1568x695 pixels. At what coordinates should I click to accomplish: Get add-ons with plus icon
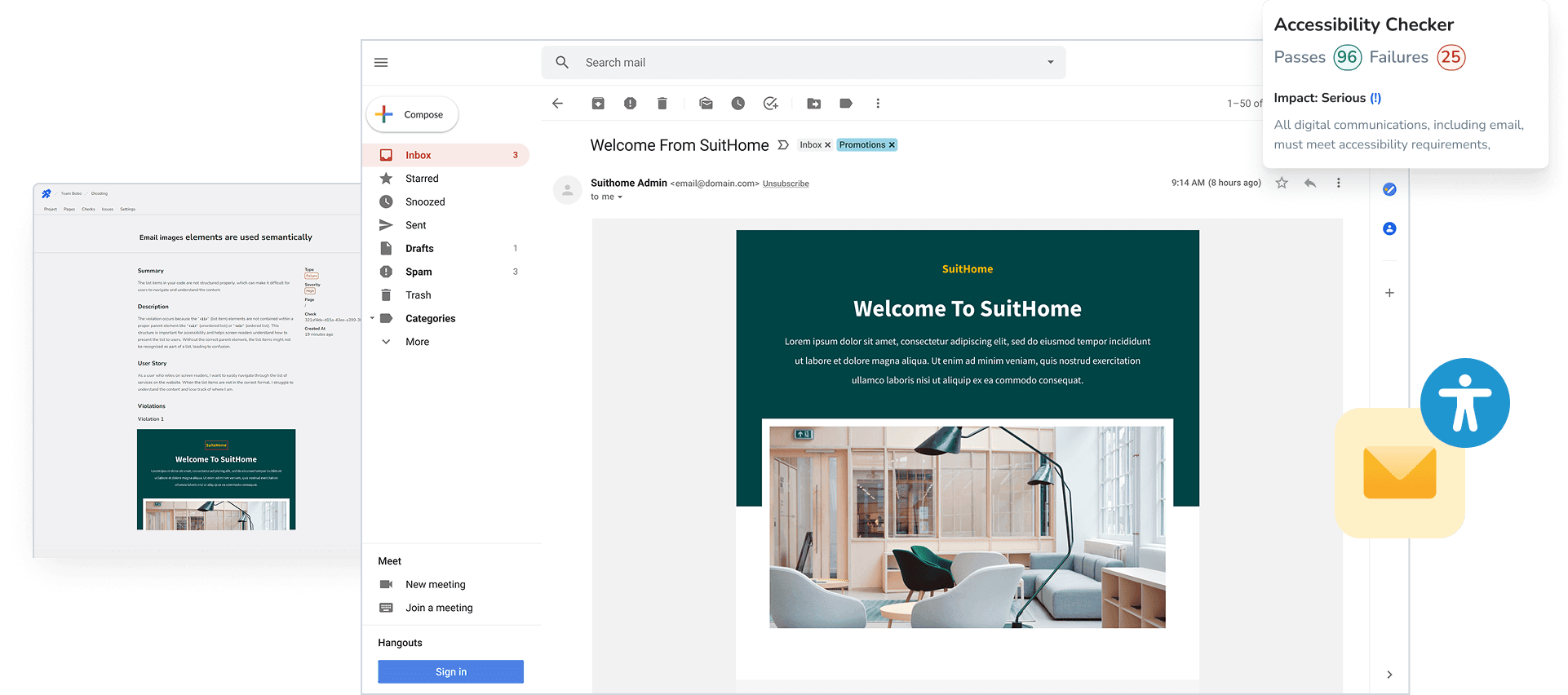1389,293
